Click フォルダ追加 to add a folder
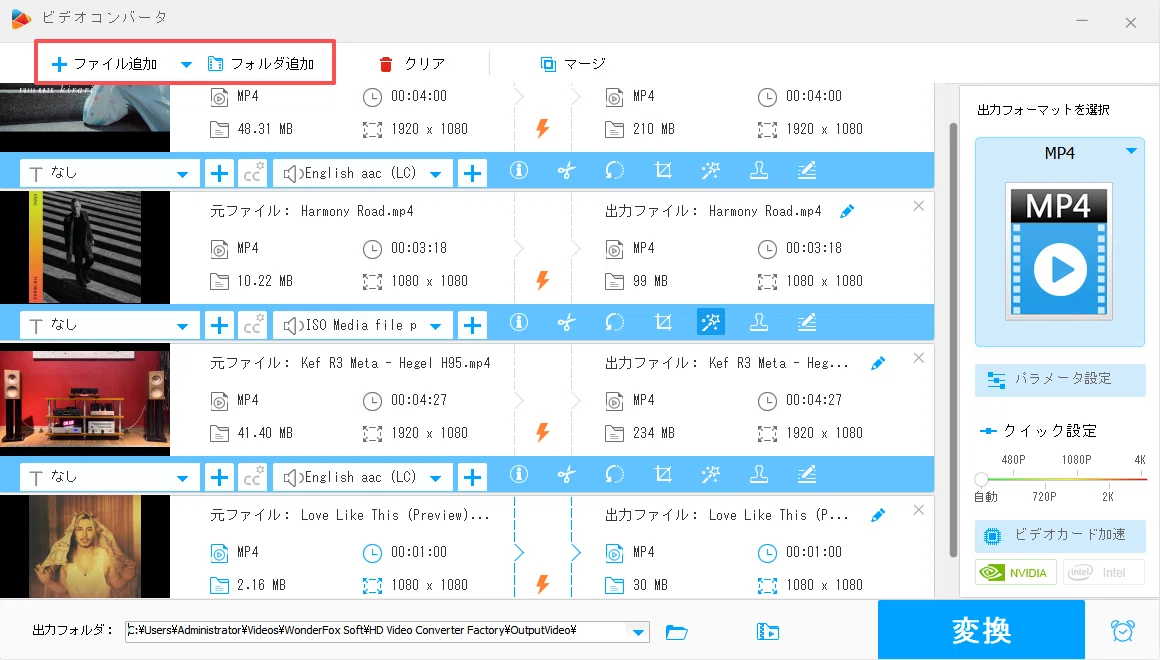The width and height of the screenshot is (1160, 660). click(x=261, y=64)
